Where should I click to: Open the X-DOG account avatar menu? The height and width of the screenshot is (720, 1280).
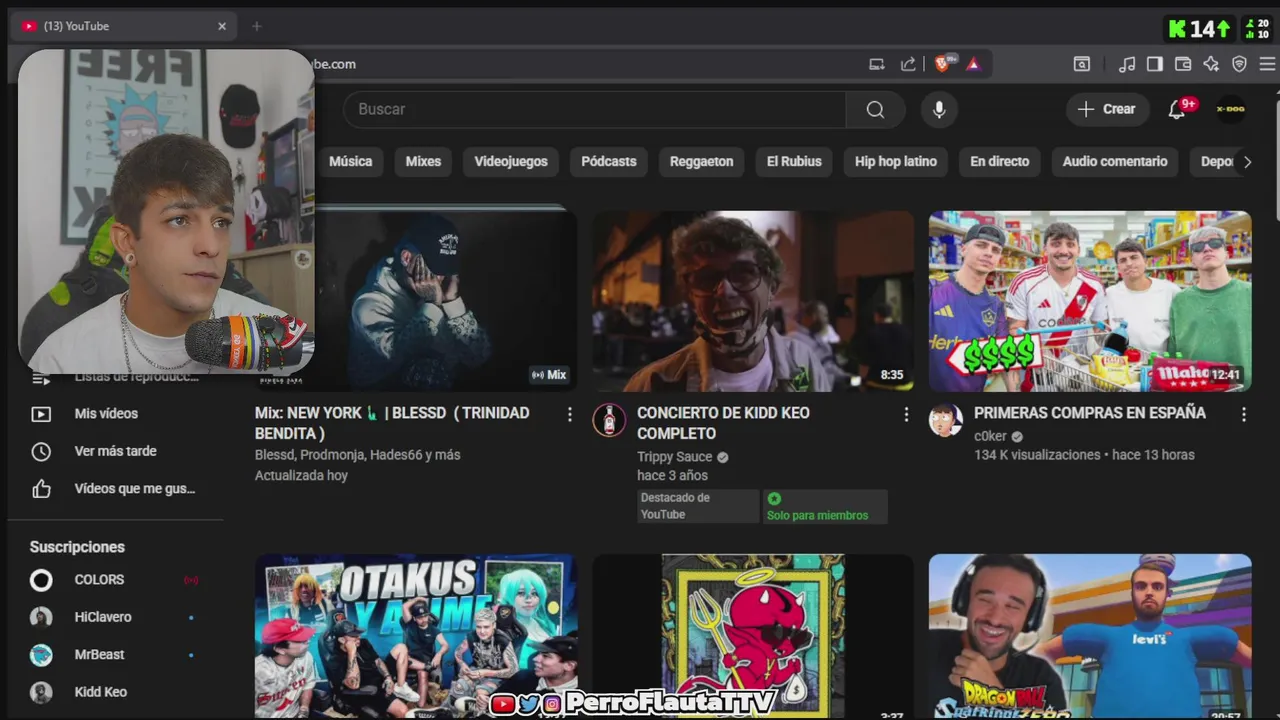click(1230, 109)
